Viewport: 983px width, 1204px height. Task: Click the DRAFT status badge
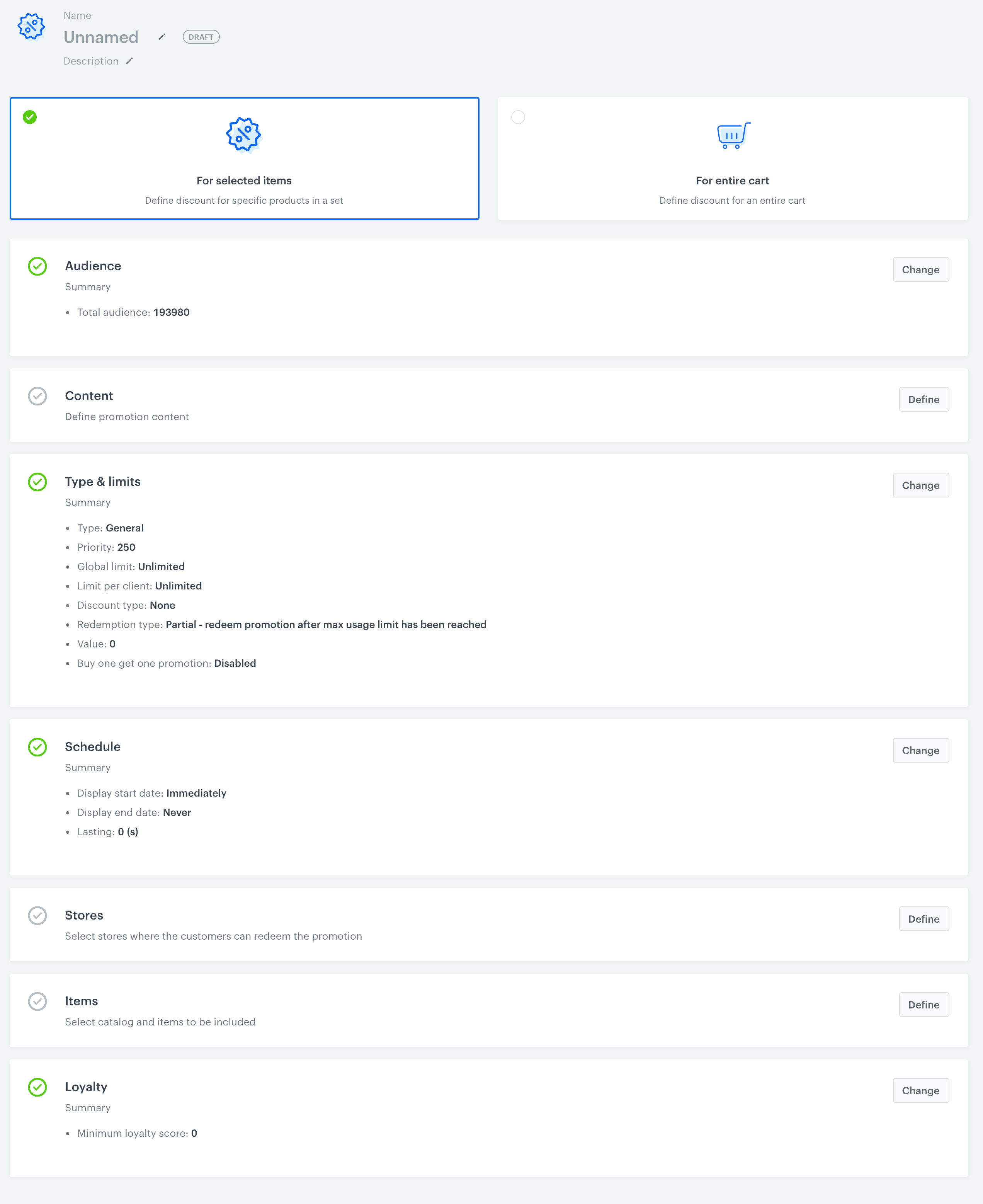coord(201,37)
